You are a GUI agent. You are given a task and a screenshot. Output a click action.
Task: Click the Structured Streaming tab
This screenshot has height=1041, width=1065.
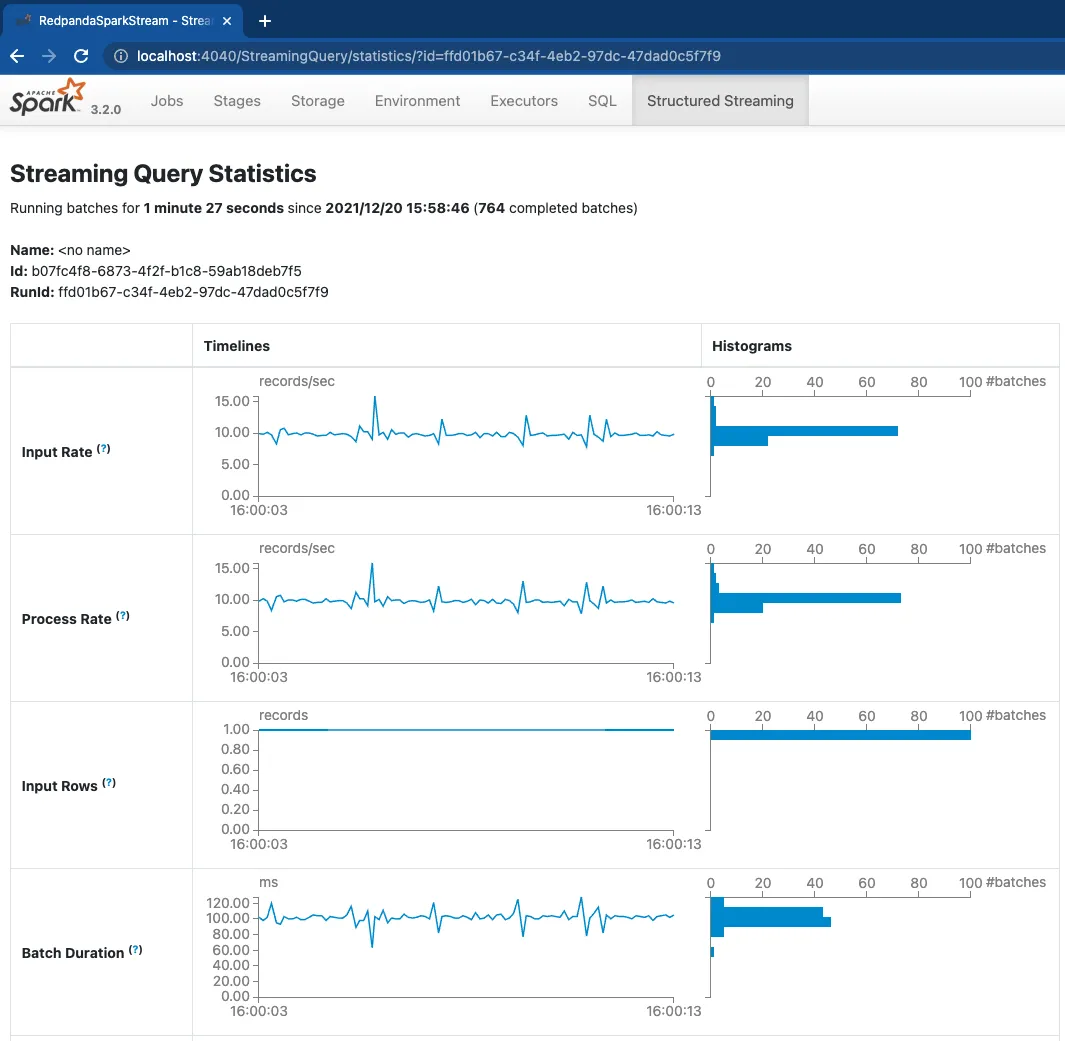click(x=720, y=100)
